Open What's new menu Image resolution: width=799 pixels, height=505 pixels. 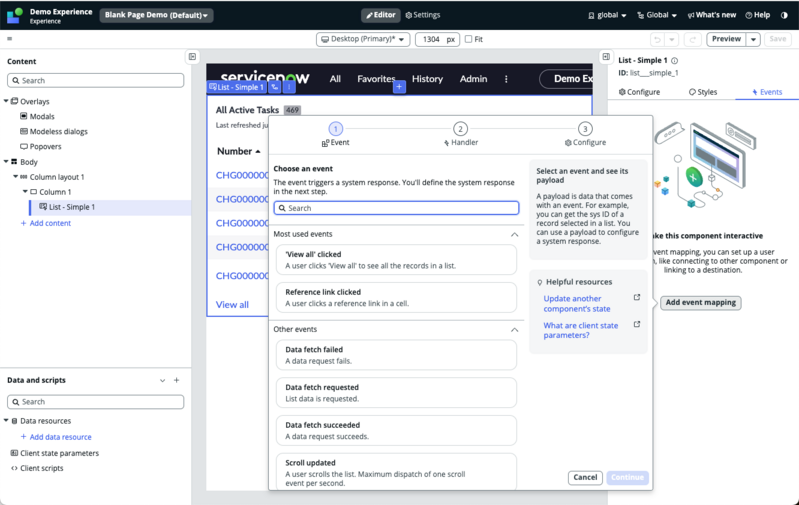[711, 15]
